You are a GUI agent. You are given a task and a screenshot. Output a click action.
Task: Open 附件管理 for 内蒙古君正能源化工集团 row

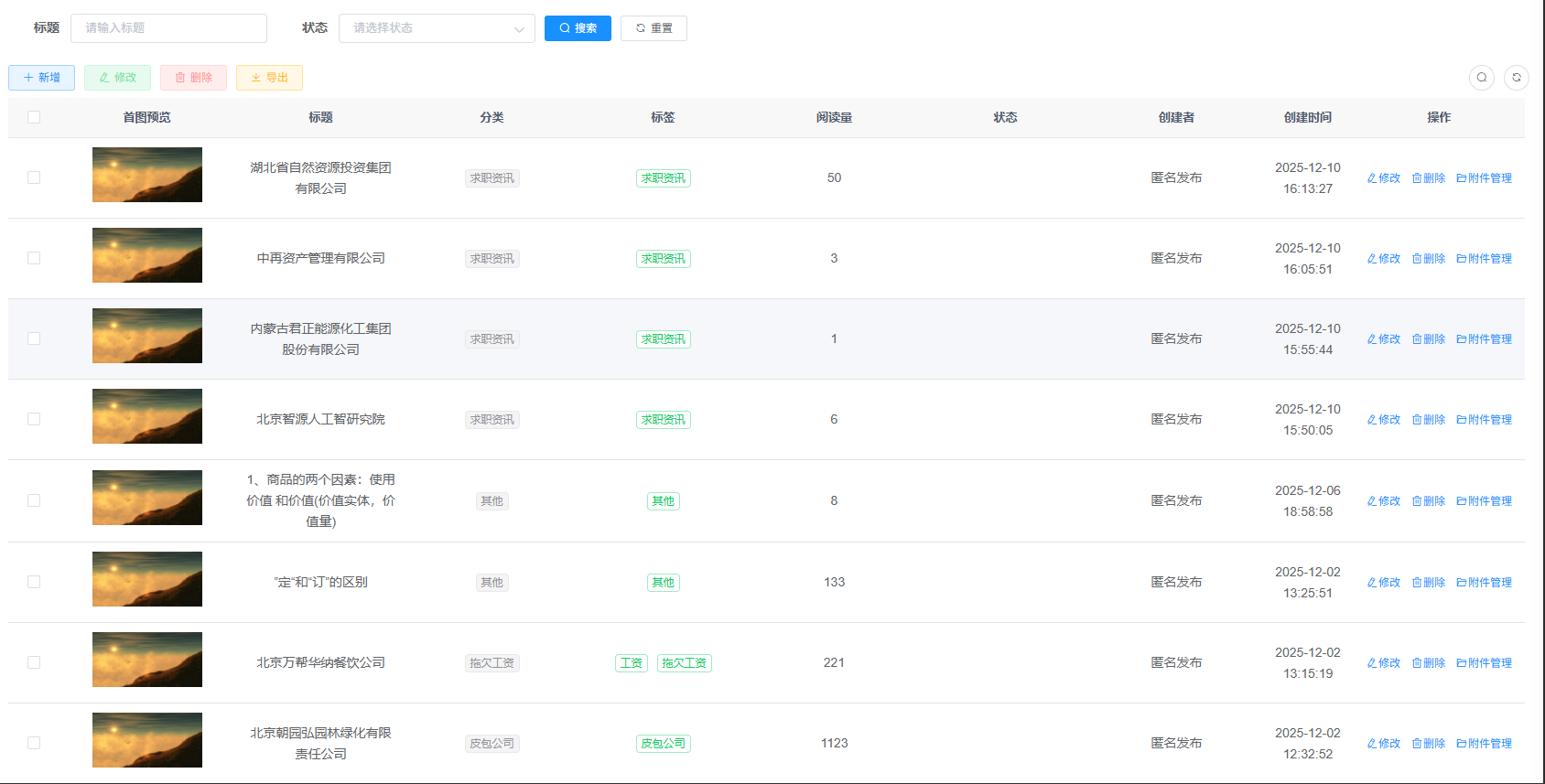[1485, 339]
